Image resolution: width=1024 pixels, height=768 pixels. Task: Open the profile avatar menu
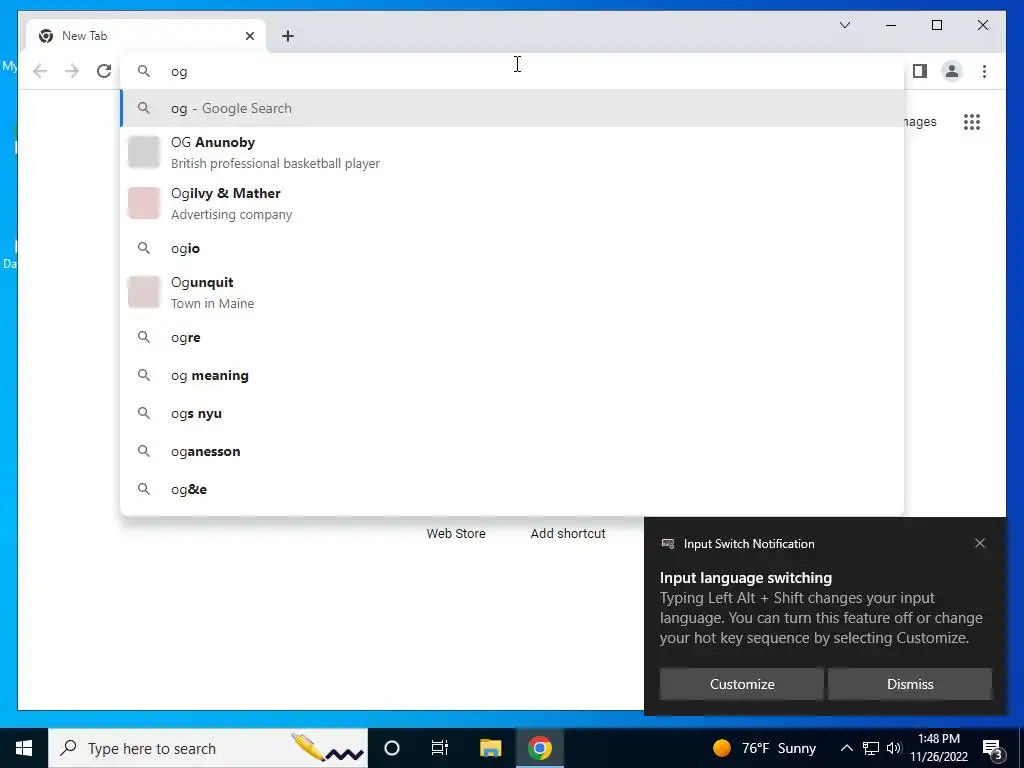pos(952,71)
